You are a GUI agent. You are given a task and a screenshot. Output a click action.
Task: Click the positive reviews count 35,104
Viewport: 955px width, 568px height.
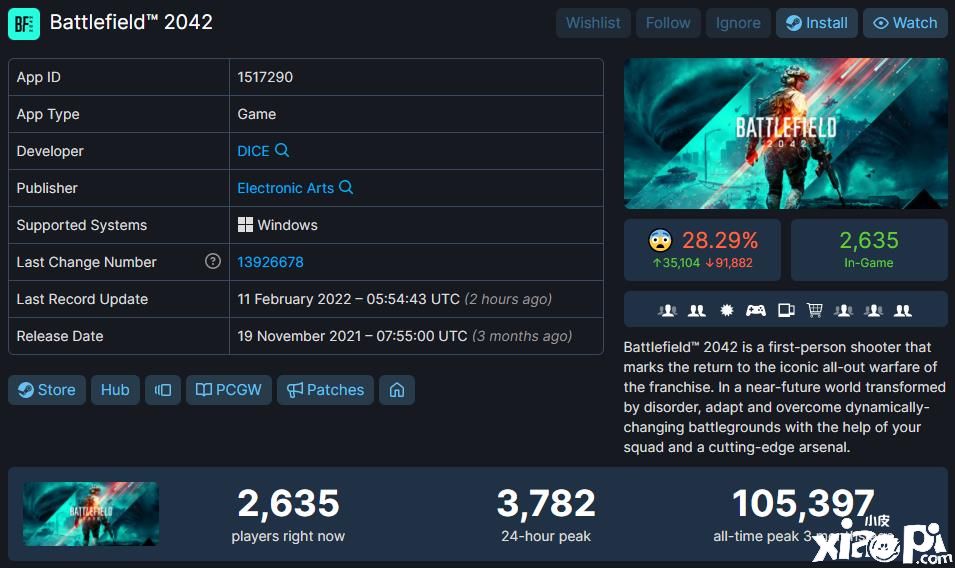(x=676, y=263)
